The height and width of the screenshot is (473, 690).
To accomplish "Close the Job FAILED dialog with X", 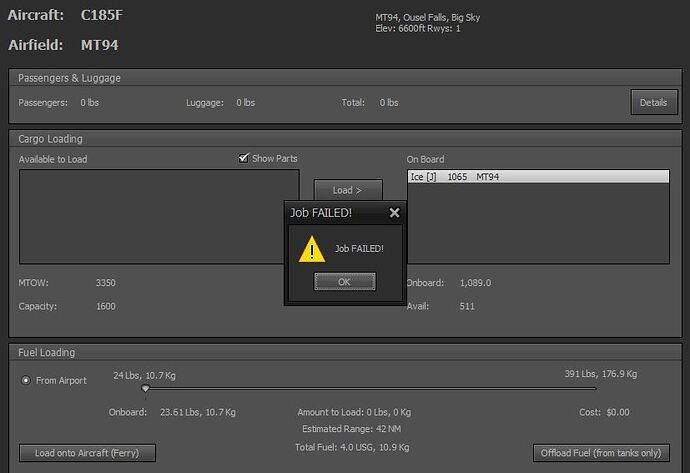I will pos(394,213).
